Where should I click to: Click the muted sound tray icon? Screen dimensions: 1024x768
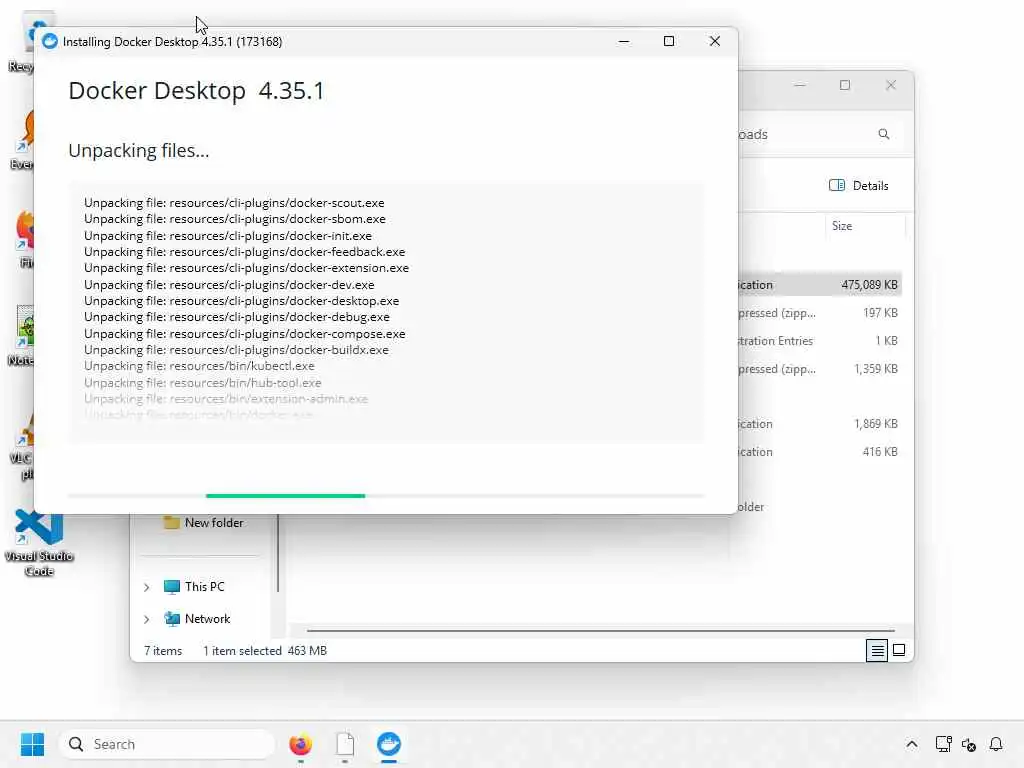point(968,744)
